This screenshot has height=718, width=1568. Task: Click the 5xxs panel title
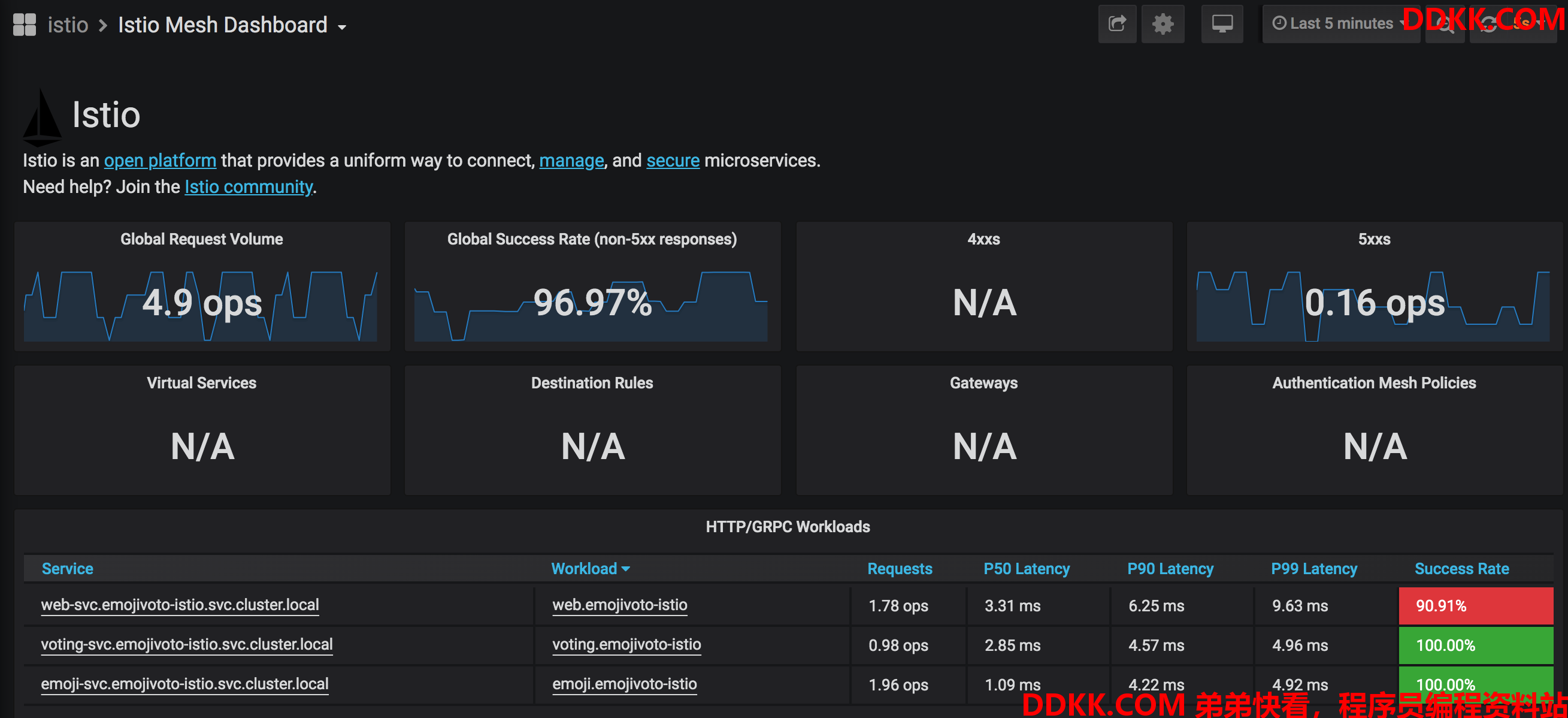tap(1374, 239)
